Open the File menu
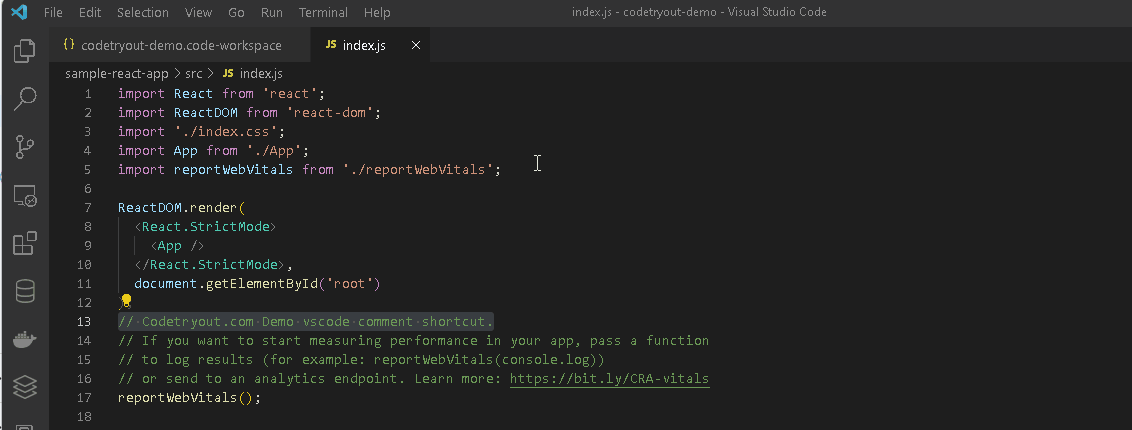Image resolution: width=1132 pixels, height=430 pixels. point(53,12)
